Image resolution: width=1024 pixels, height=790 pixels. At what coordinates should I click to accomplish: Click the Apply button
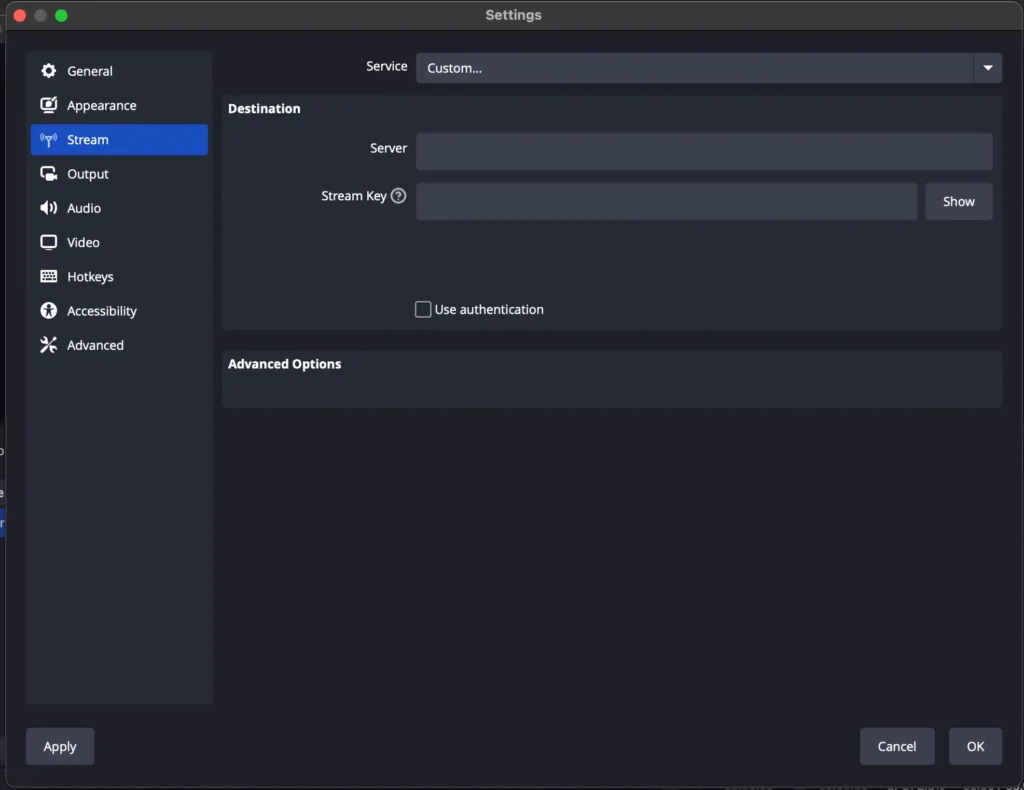pyautogui.click(x=60, y=746)
